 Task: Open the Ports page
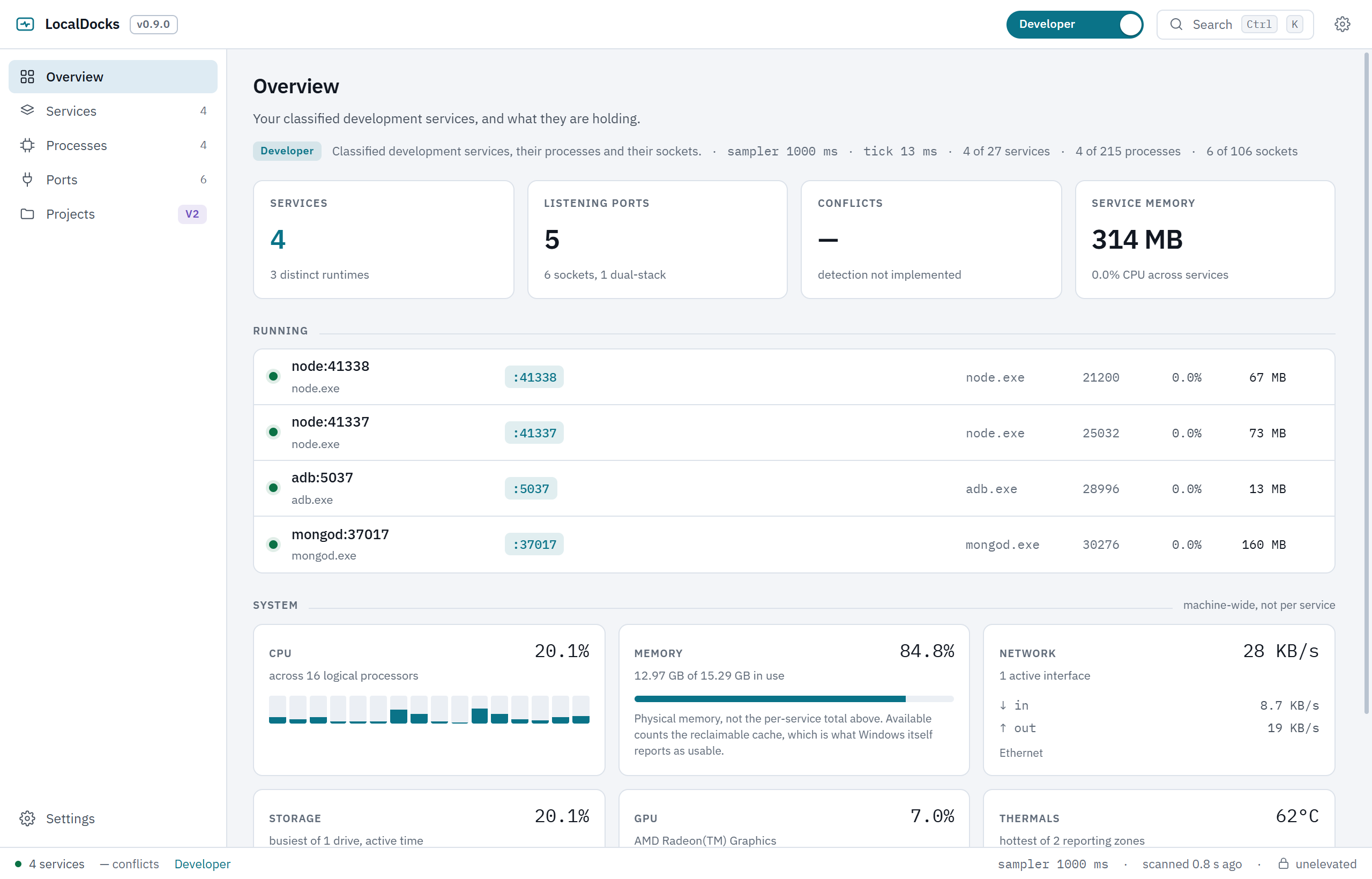[x=113, y=179]
